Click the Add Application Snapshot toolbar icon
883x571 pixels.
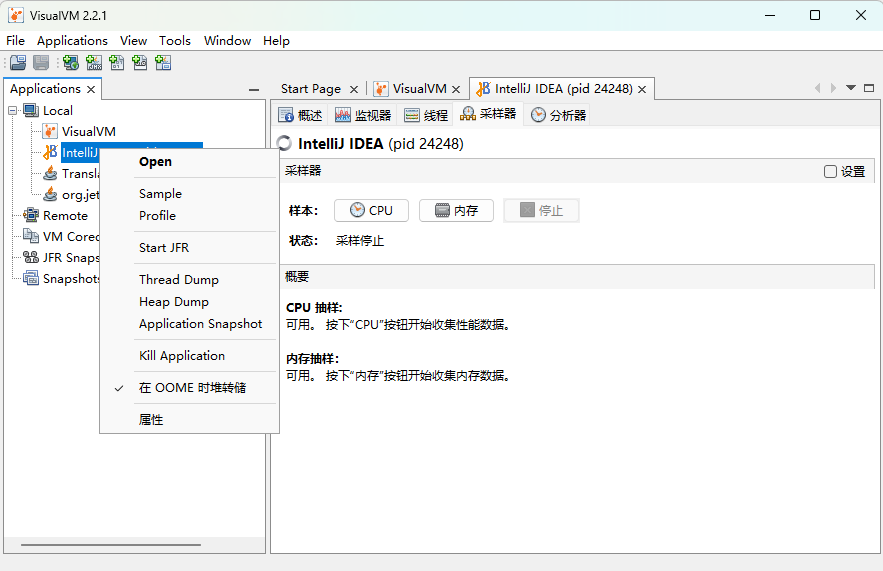coord(163,63)
